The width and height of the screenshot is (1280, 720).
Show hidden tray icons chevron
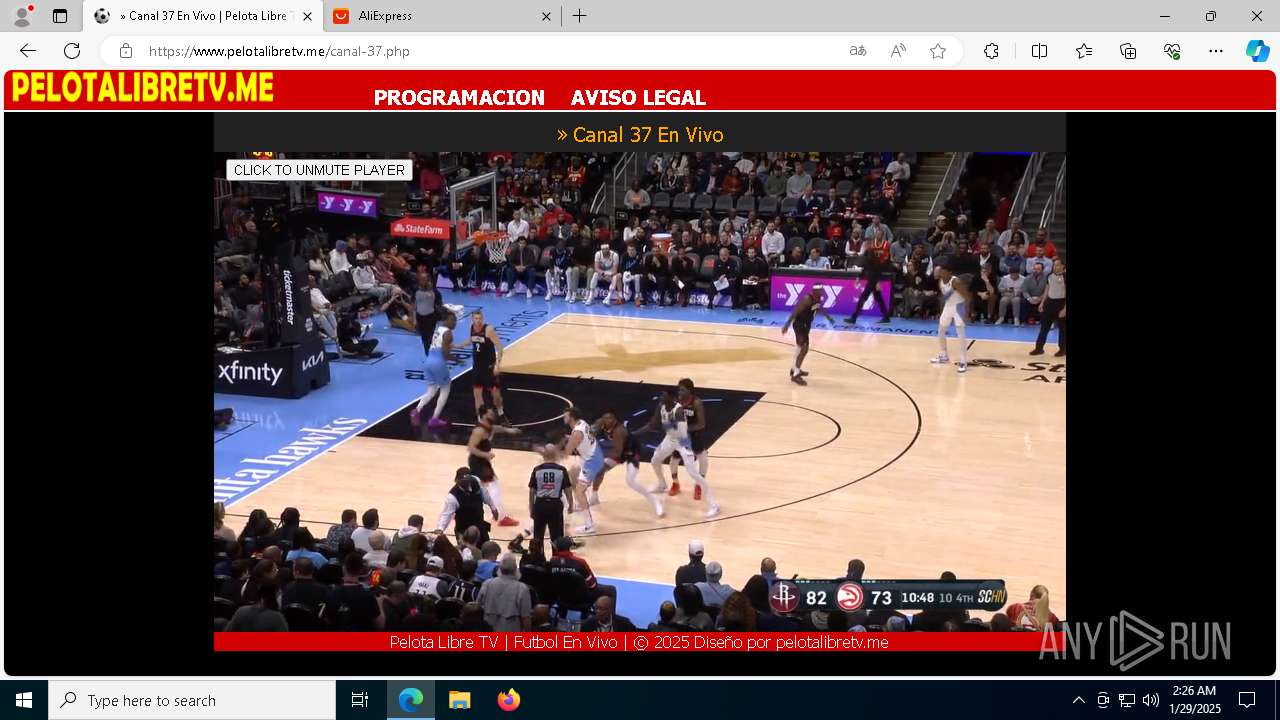click(1078, 700)
